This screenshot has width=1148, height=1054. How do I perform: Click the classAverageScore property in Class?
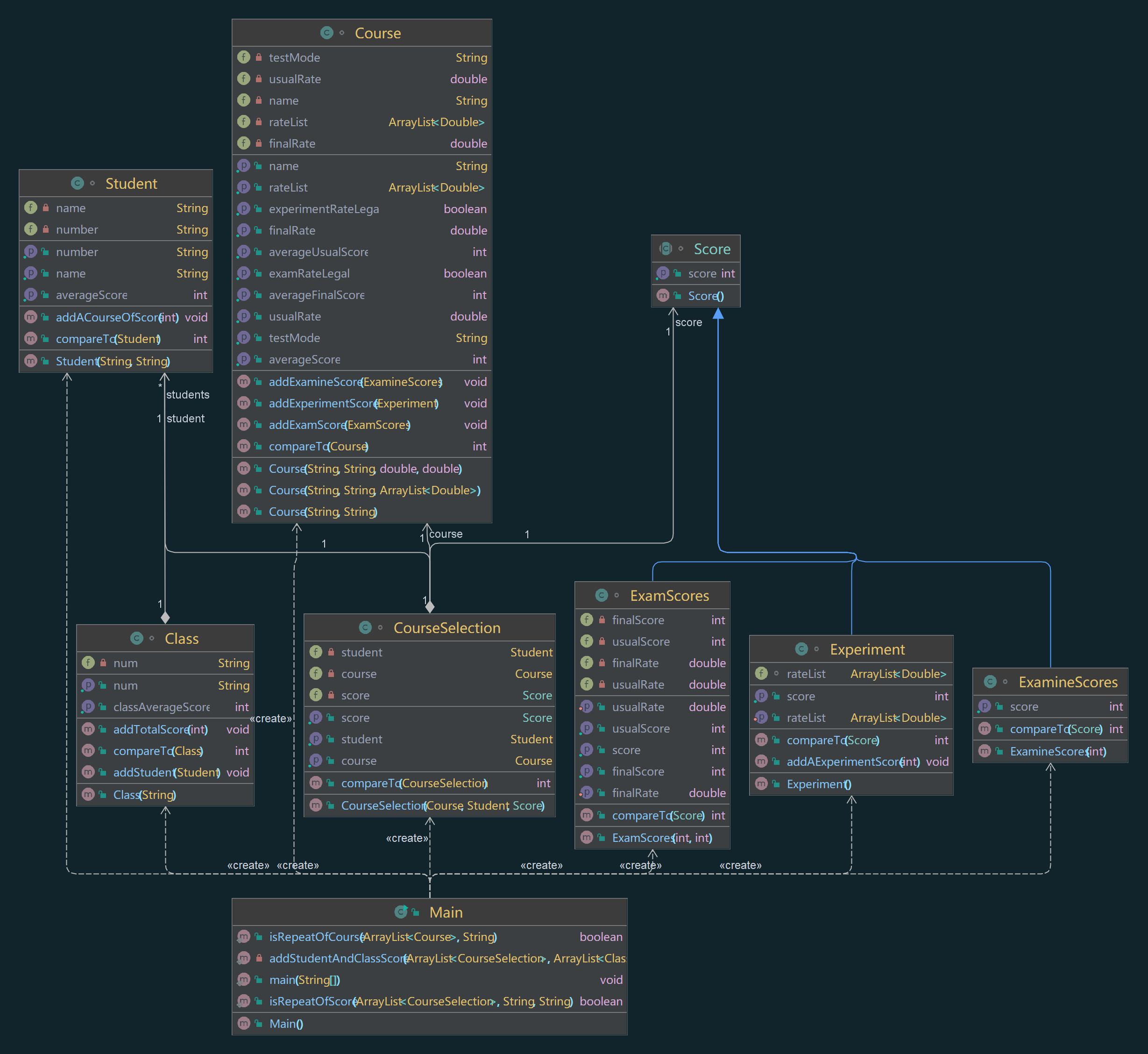161,707
